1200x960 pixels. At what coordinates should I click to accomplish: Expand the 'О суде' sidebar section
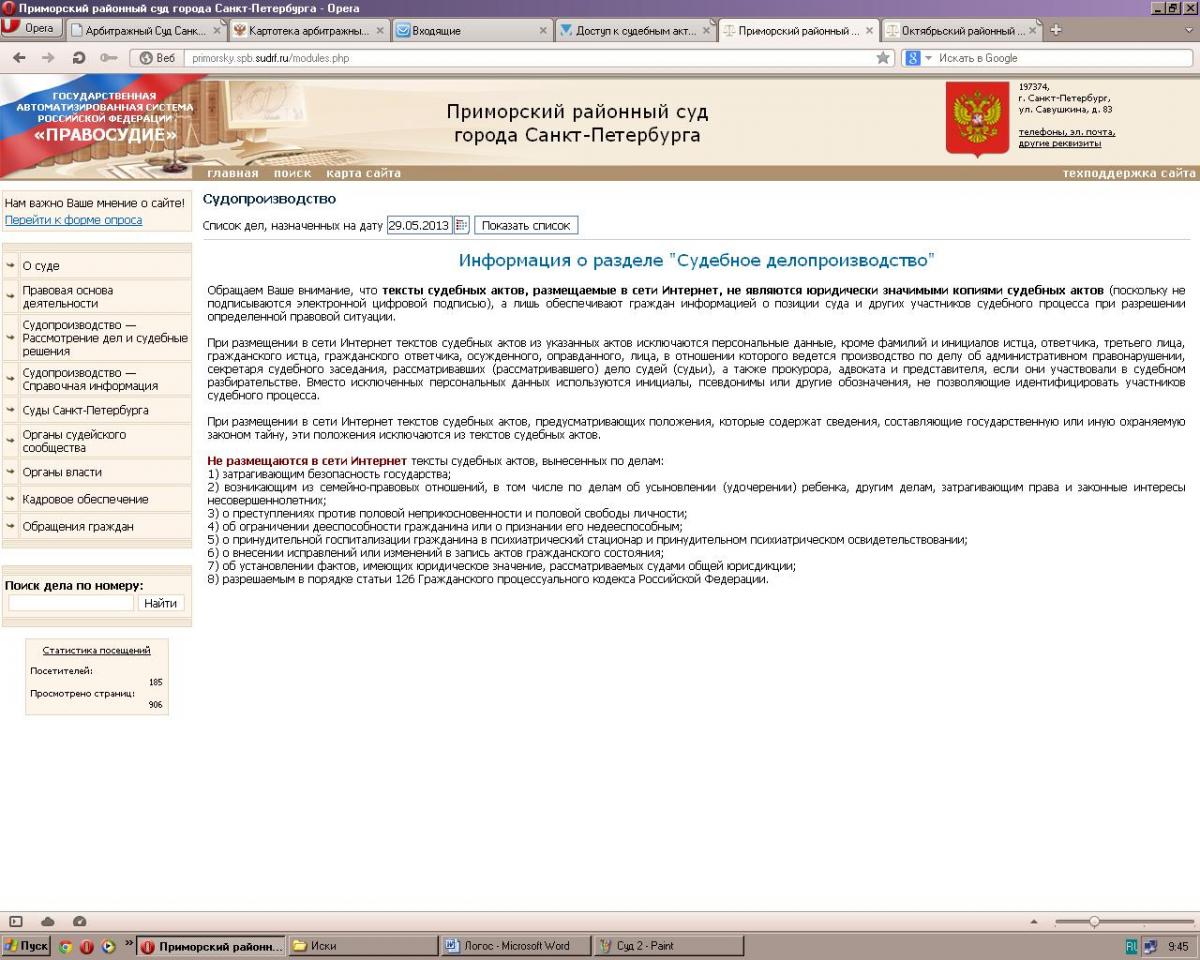point(41,266)
